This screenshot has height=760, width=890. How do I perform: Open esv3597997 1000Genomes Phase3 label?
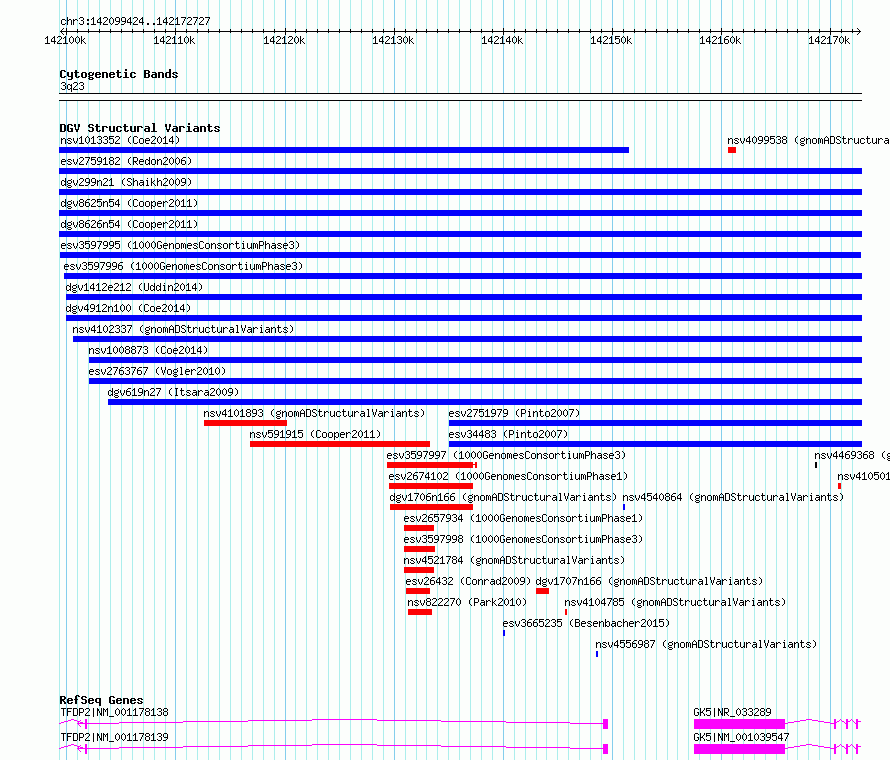(506, 455)
